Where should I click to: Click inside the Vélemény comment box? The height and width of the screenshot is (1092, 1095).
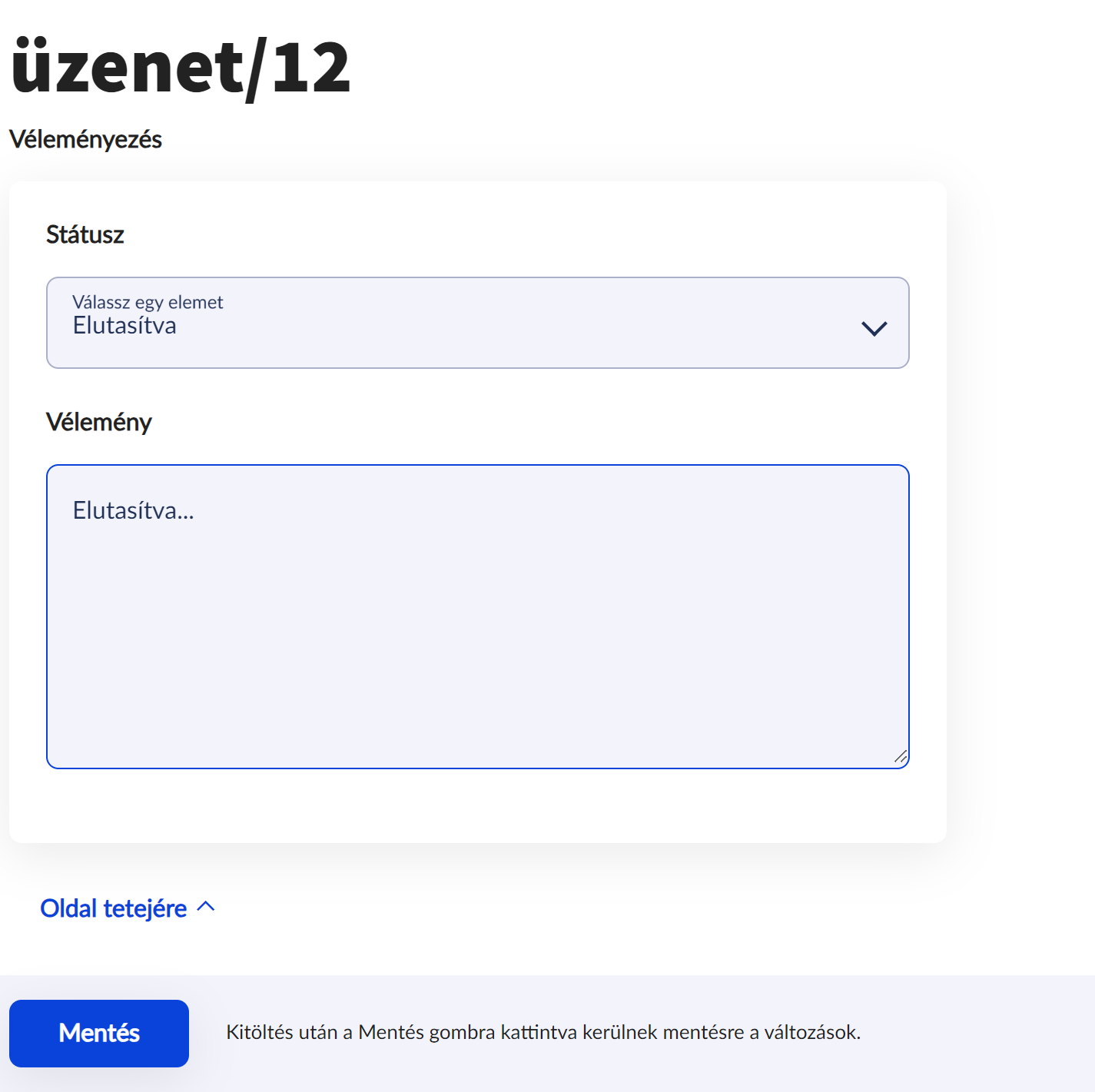pyautogui.click(x=476, y=615)
